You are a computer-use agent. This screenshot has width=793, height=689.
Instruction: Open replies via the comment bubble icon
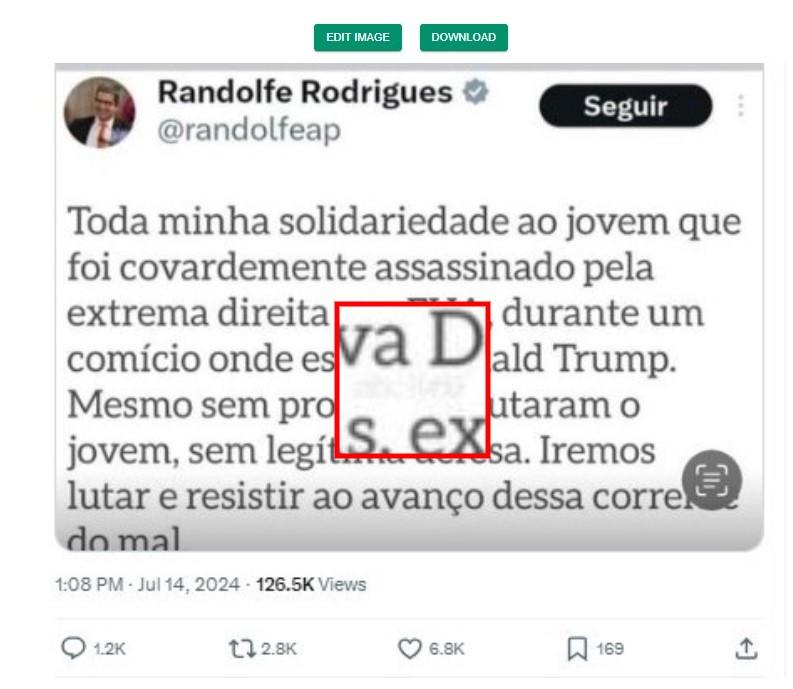pos(73,648)
